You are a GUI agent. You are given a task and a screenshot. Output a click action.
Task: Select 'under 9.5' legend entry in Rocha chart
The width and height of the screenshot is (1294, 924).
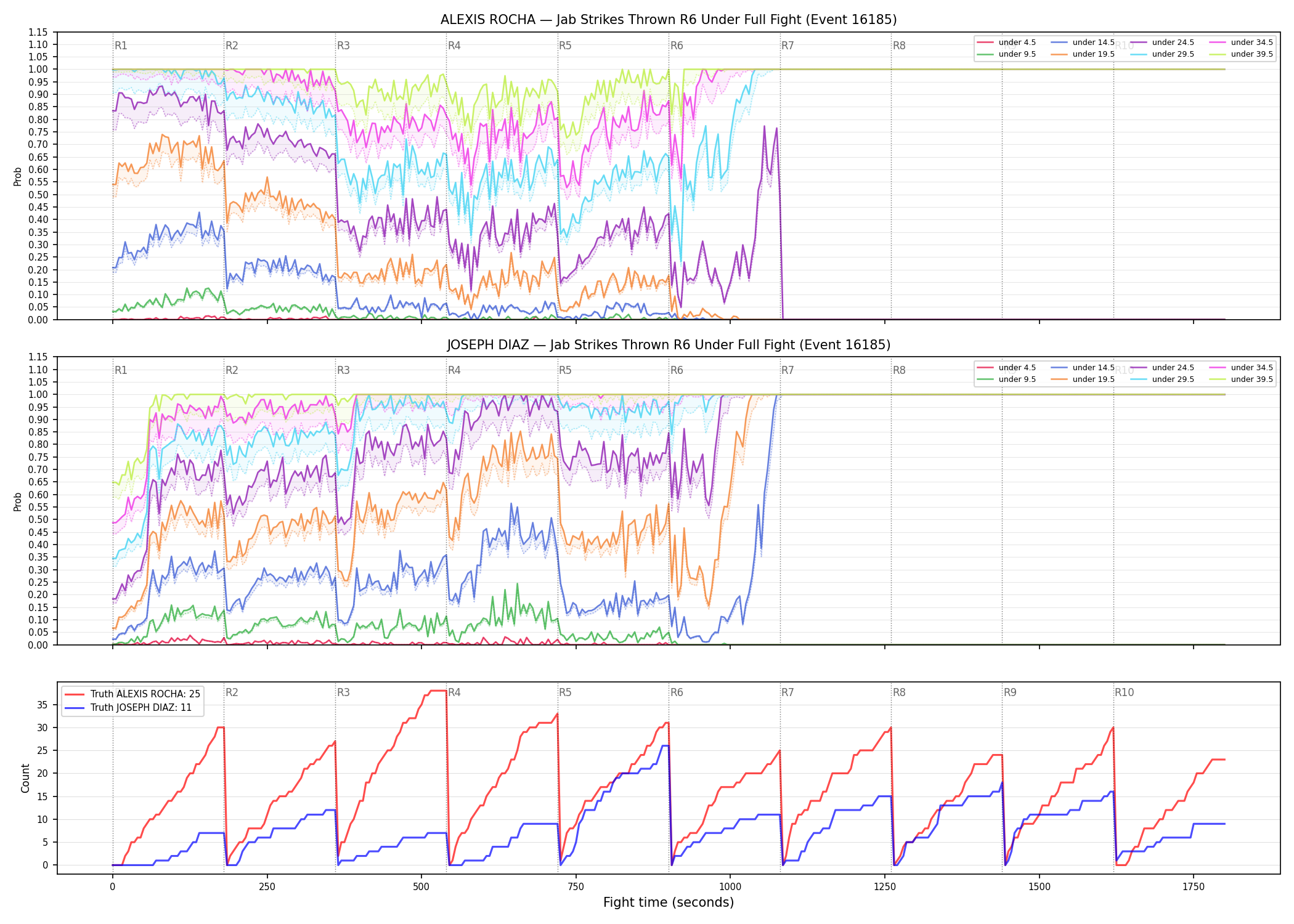pyautogui.click(x=1006, y=54)
